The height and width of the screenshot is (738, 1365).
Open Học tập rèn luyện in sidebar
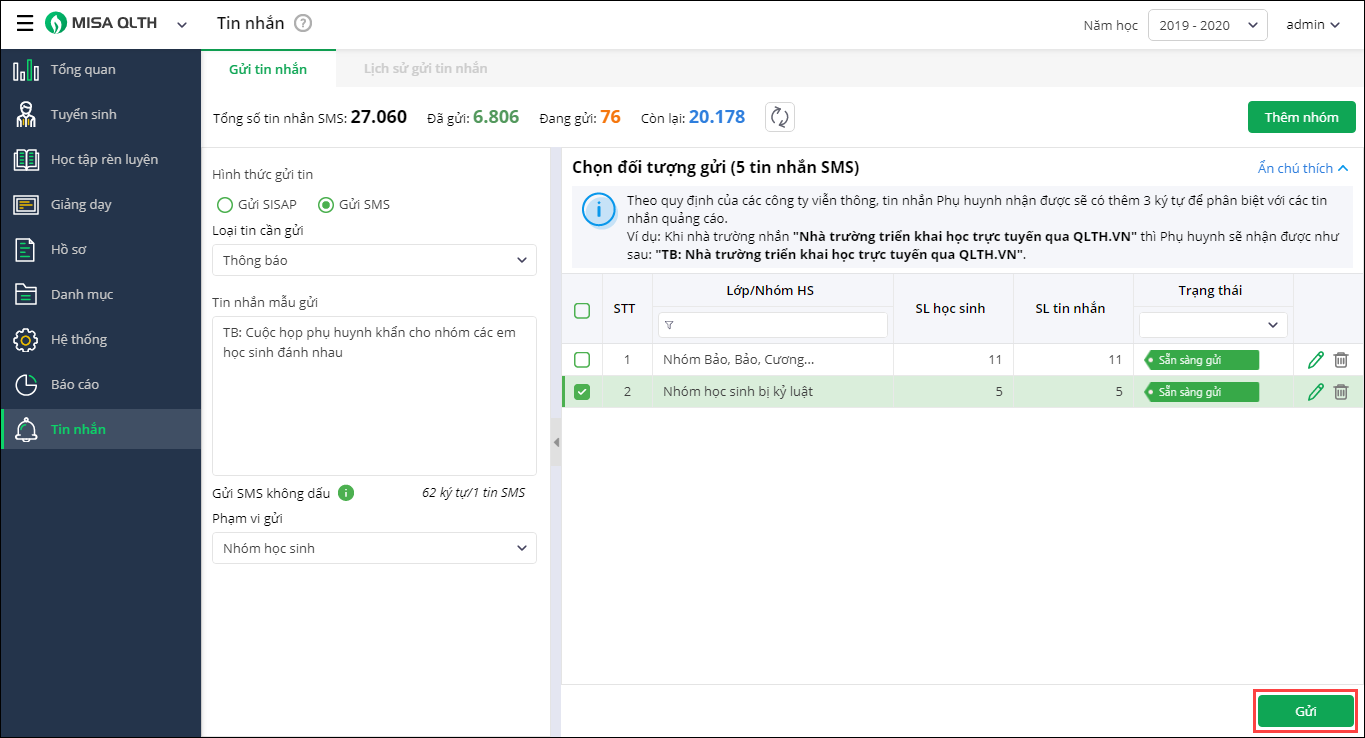(101, 160)
